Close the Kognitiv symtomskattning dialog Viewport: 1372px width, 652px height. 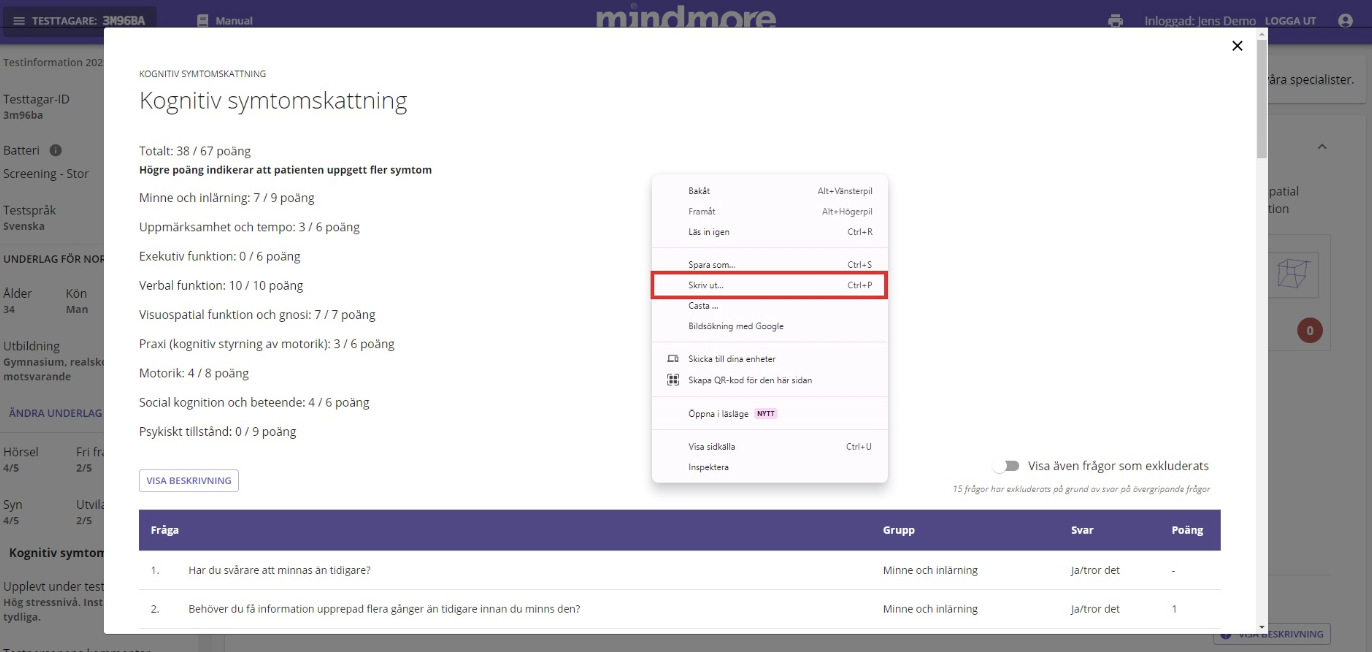(x=1237, y=46)
